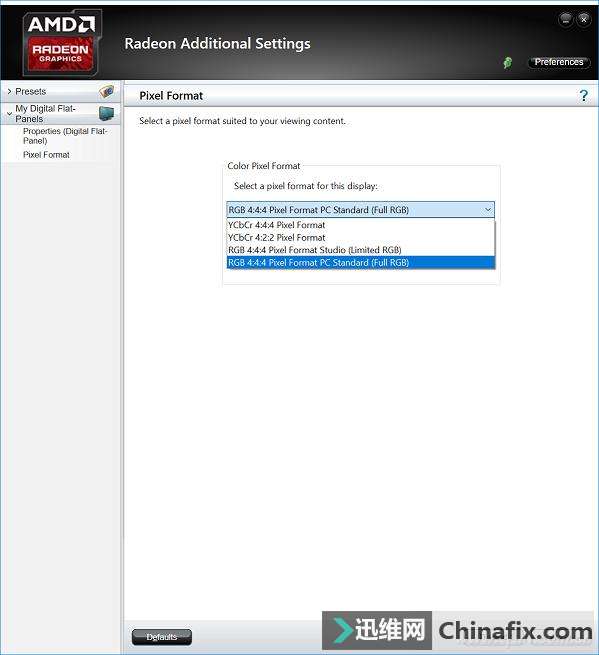Expand the Presets section chevron
599x655 pixels.
pos(9,91)
